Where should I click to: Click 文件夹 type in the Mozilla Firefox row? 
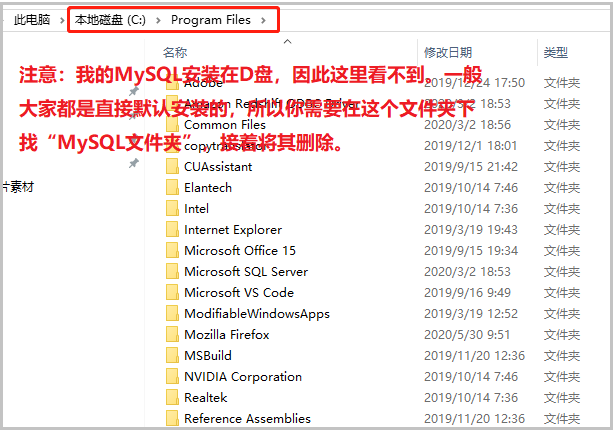pos(562,335)
